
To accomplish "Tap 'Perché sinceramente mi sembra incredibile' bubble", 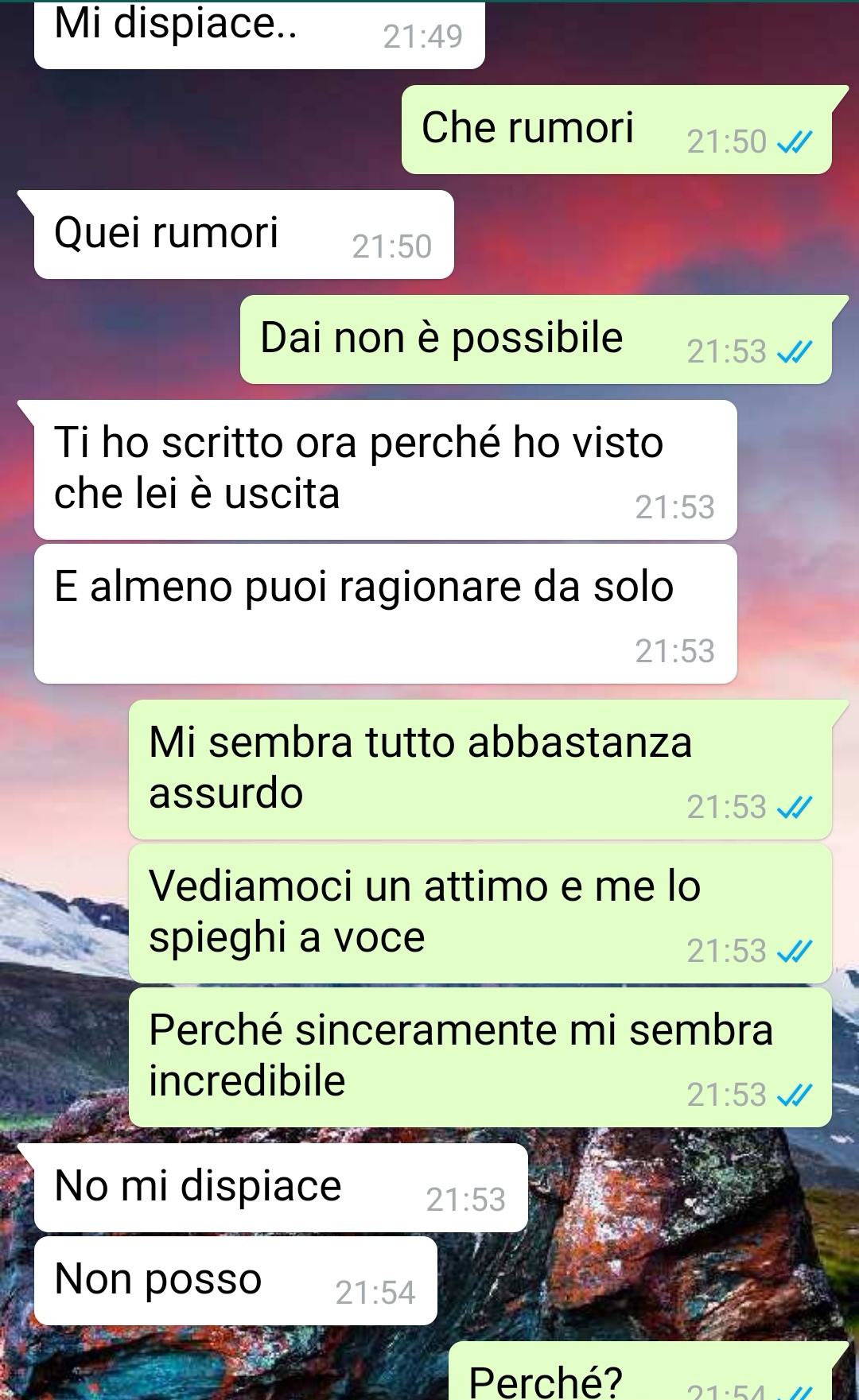I will point(480,1057).
